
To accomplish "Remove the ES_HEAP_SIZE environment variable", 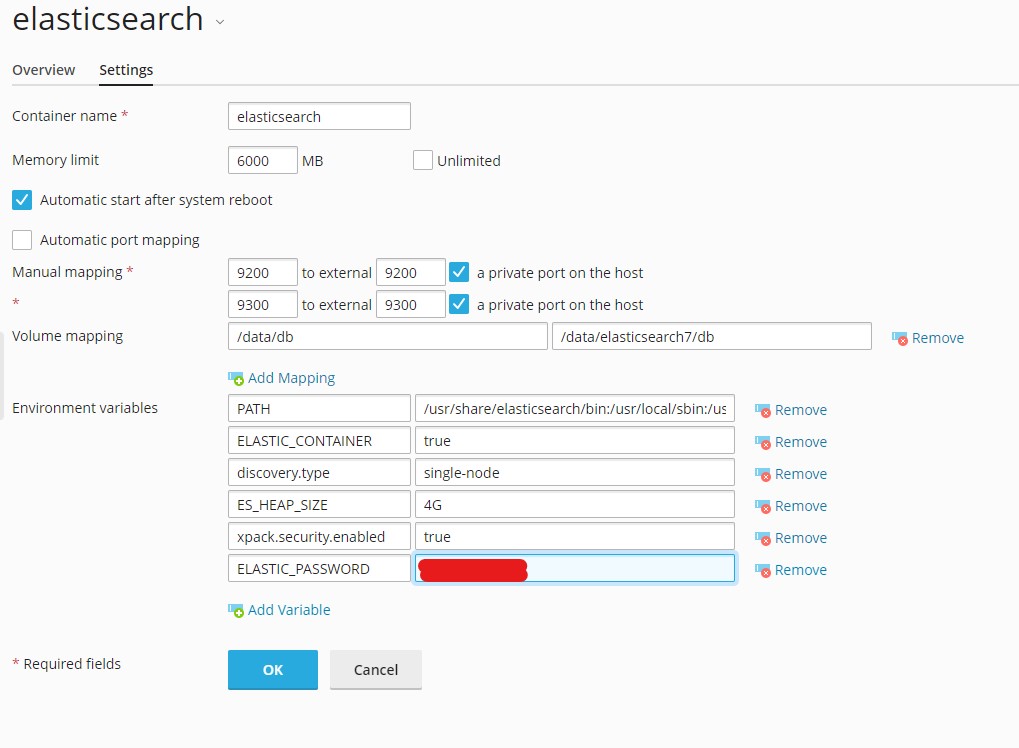I will [x=791, y=506].
